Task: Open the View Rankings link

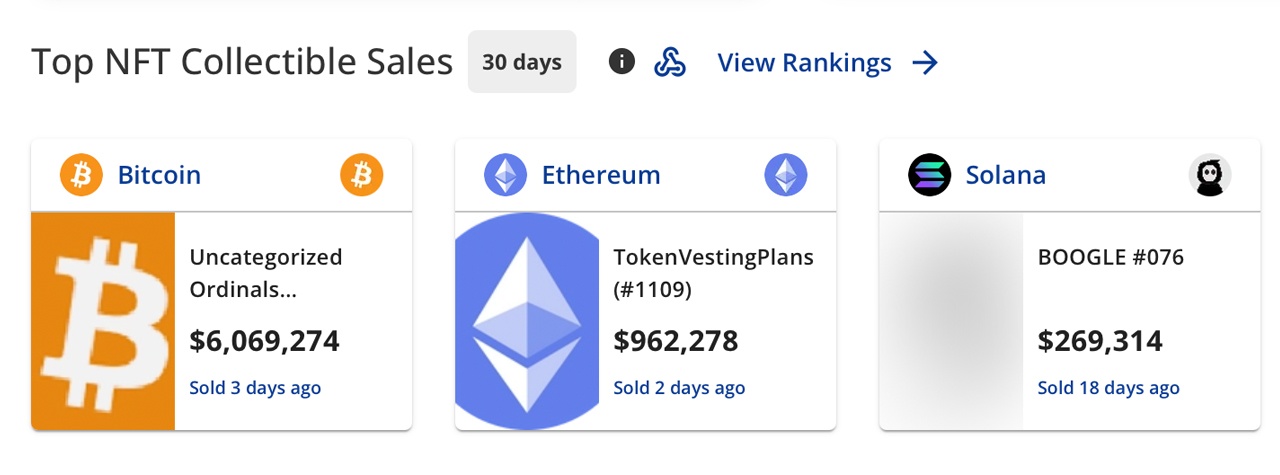Action: pos(804,63)
